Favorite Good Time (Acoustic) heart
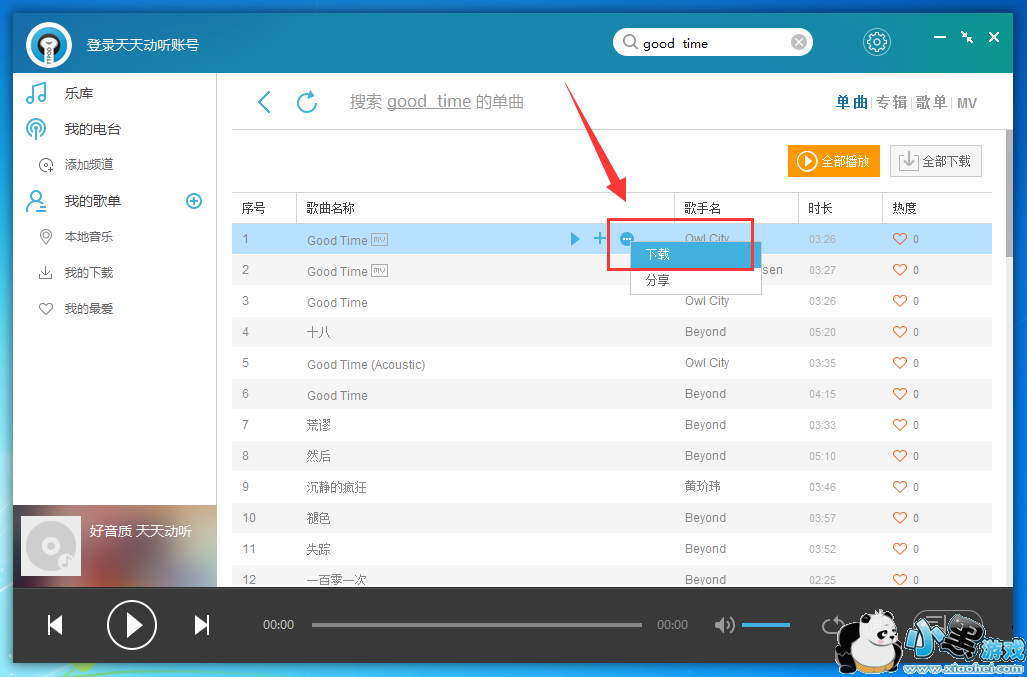This screenshot has height=677, width=1027. click(900, 363)
